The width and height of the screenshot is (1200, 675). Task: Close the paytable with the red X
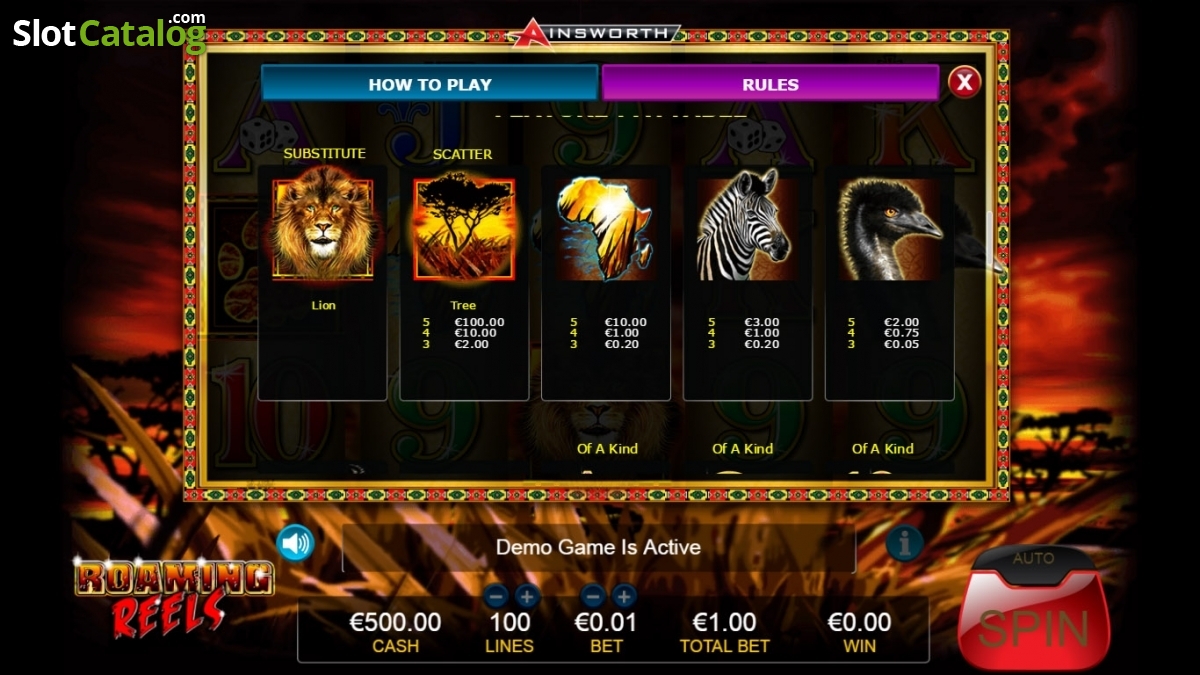coord(964,82)
